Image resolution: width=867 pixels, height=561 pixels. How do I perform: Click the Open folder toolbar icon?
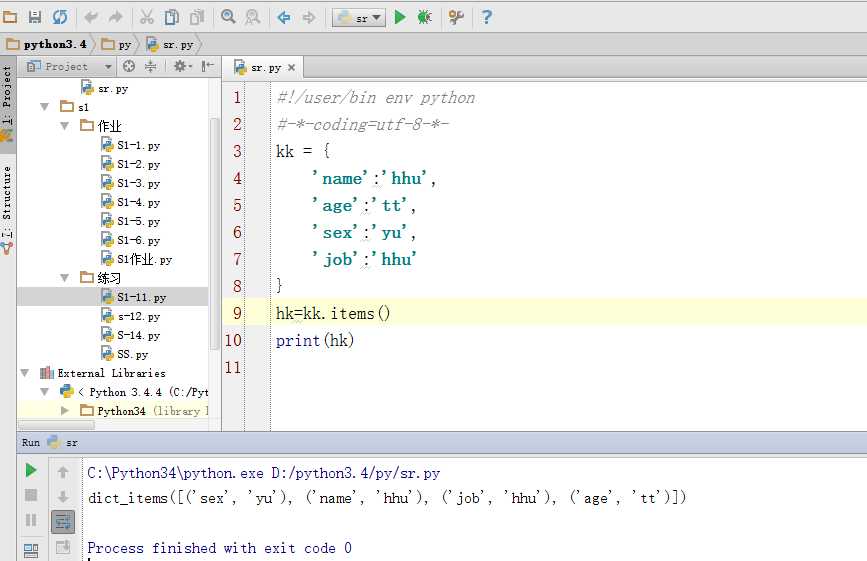[9, 17]
